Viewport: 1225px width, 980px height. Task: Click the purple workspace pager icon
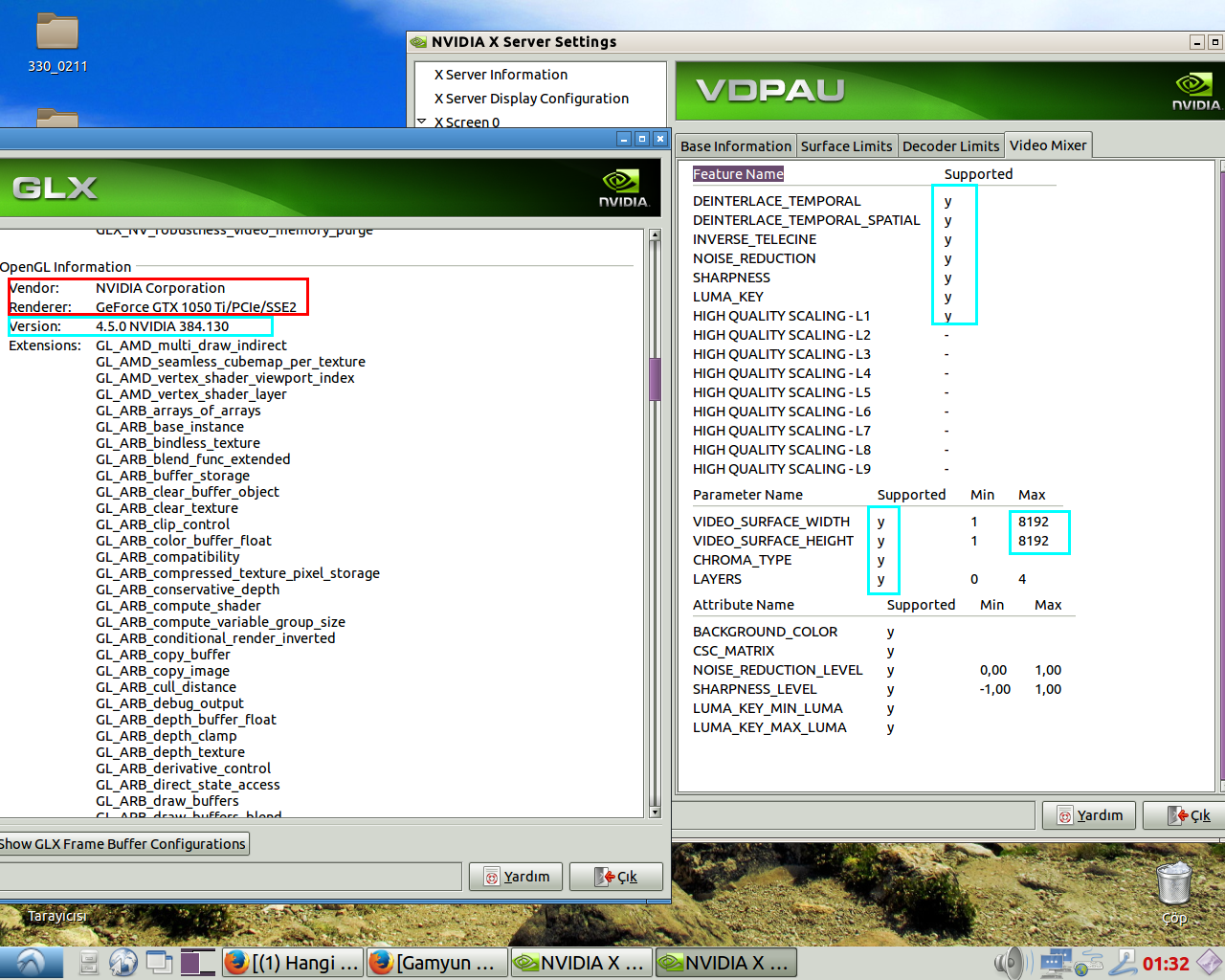[197, 963]
